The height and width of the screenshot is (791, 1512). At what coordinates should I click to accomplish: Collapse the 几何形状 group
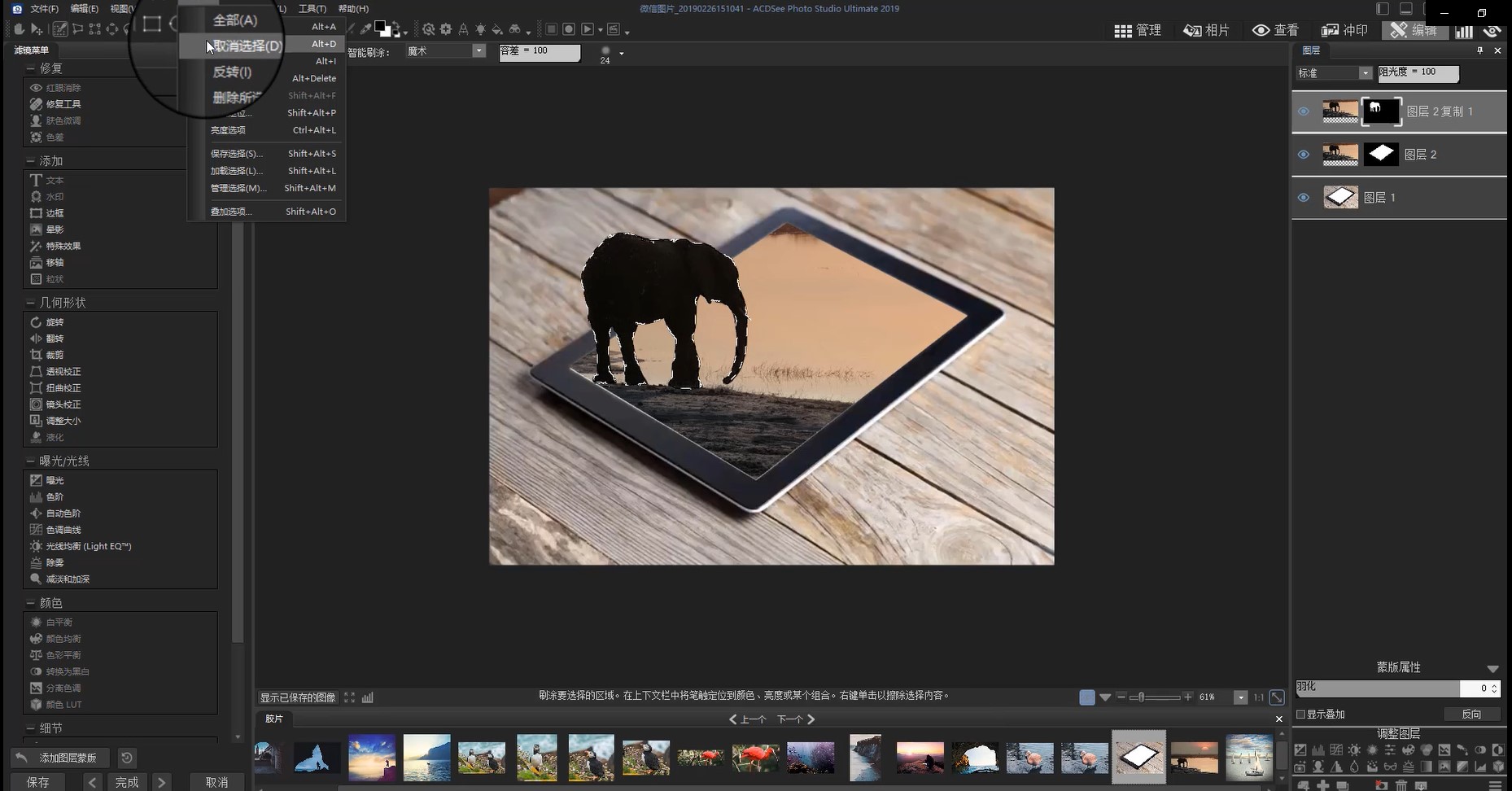(x=30, y=303)
